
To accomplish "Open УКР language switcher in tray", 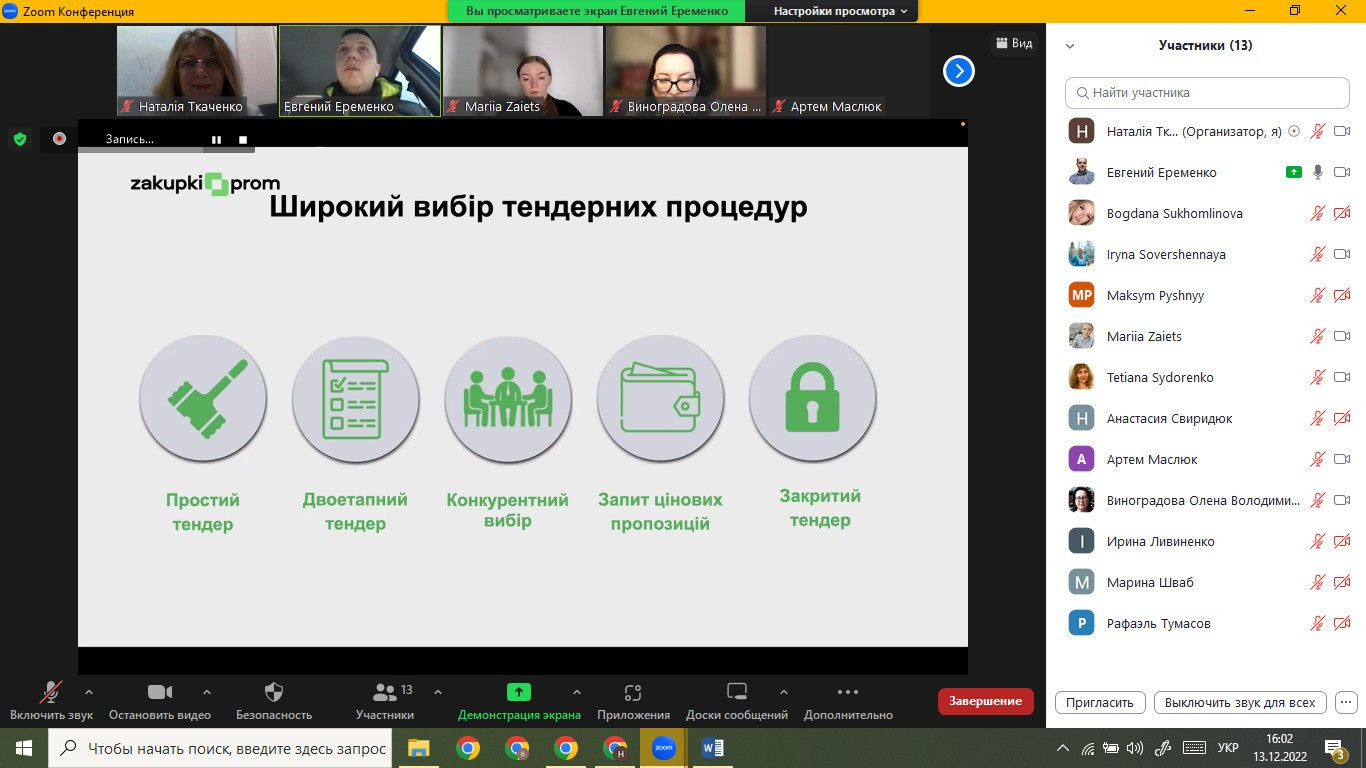I will point(1228,748).
